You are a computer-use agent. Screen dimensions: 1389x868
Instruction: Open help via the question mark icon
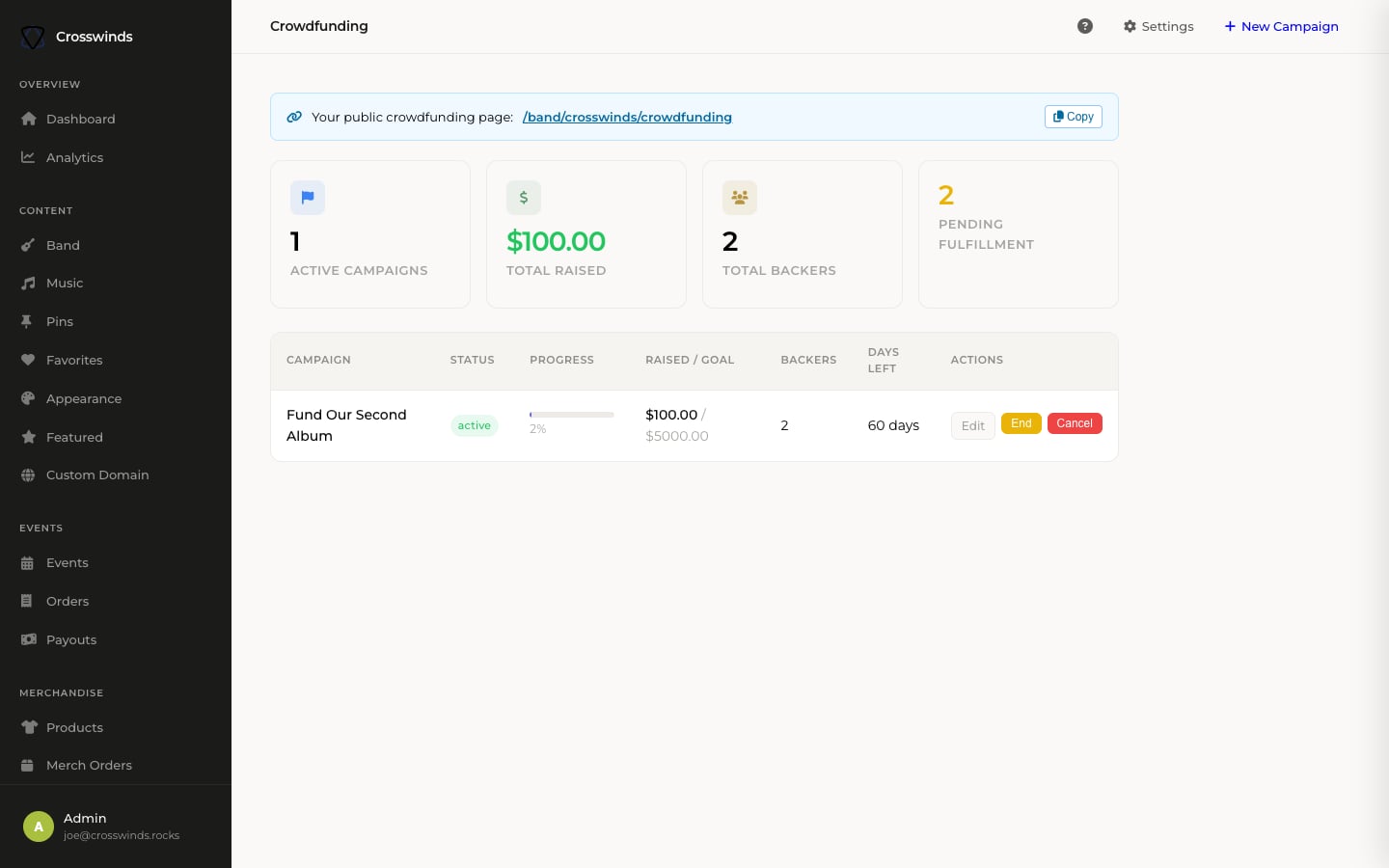(x=1085, y=26)
